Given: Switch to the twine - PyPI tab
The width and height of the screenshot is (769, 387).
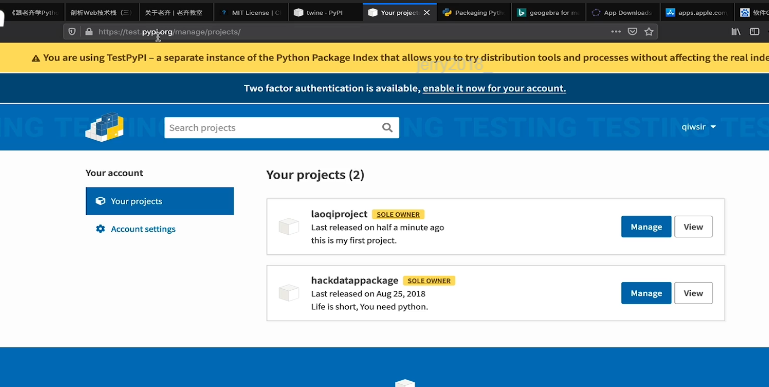Looking at the screenshot, I should [326, 13].
